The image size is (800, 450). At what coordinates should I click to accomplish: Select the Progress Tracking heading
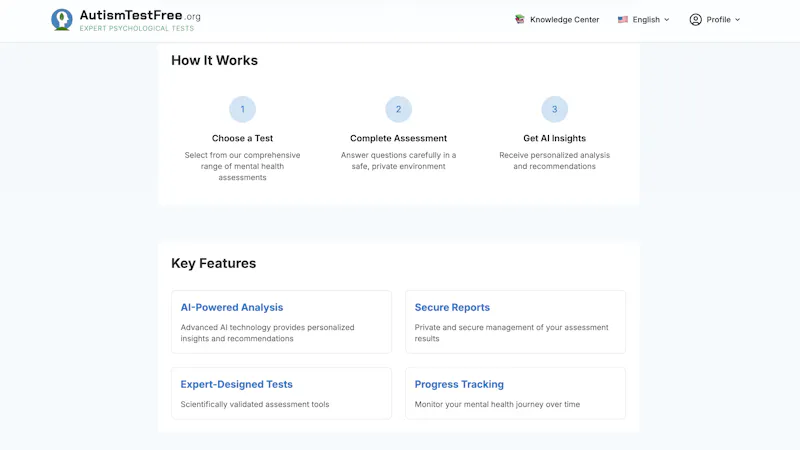pos(459,384)
